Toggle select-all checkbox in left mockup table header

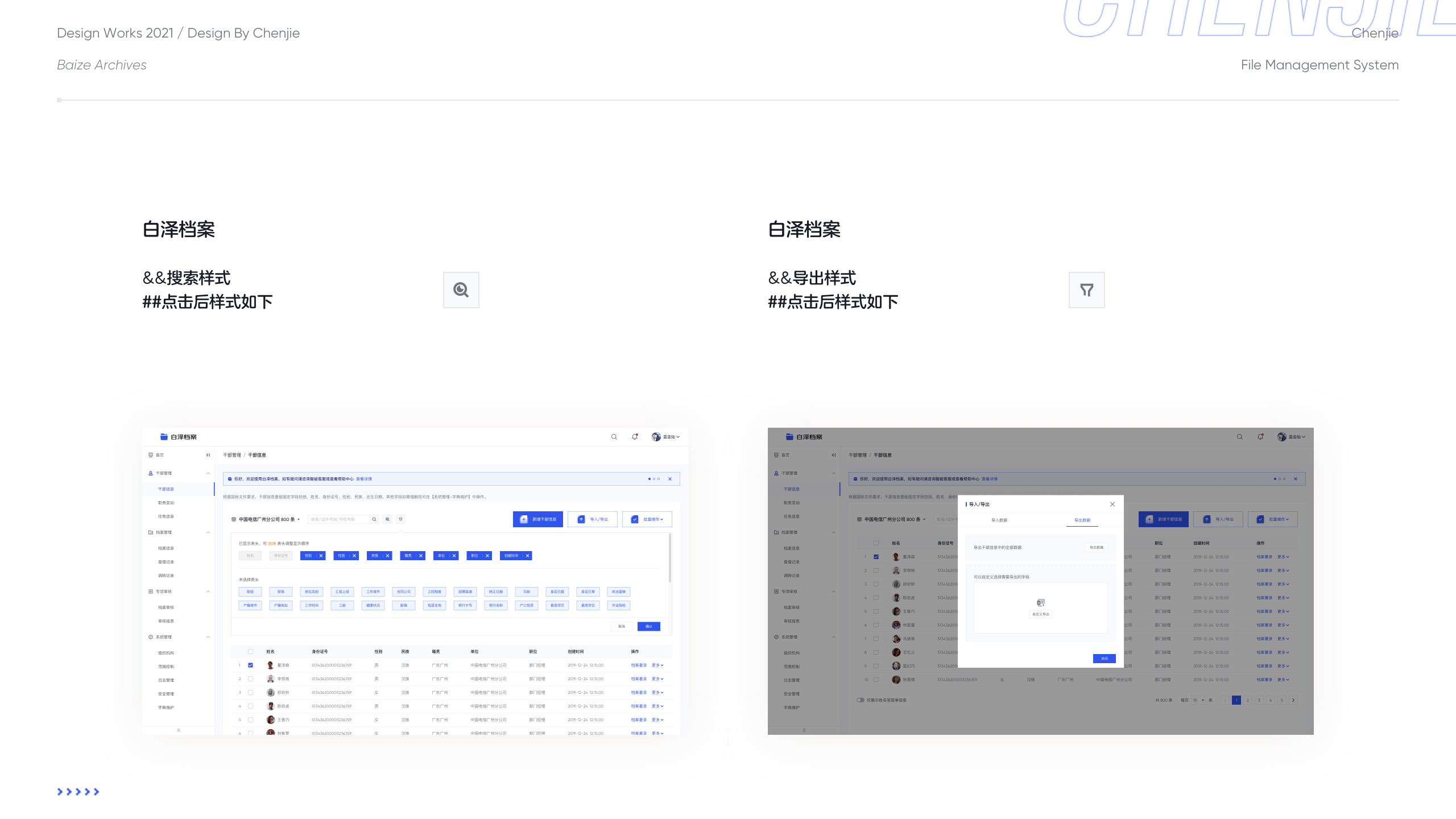250,652
